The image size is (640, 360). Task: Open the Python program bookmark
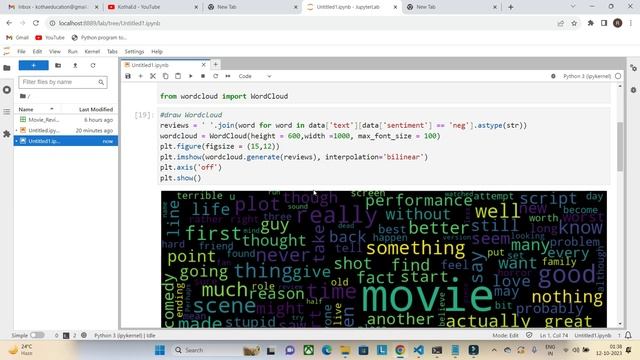coord(99,38)
